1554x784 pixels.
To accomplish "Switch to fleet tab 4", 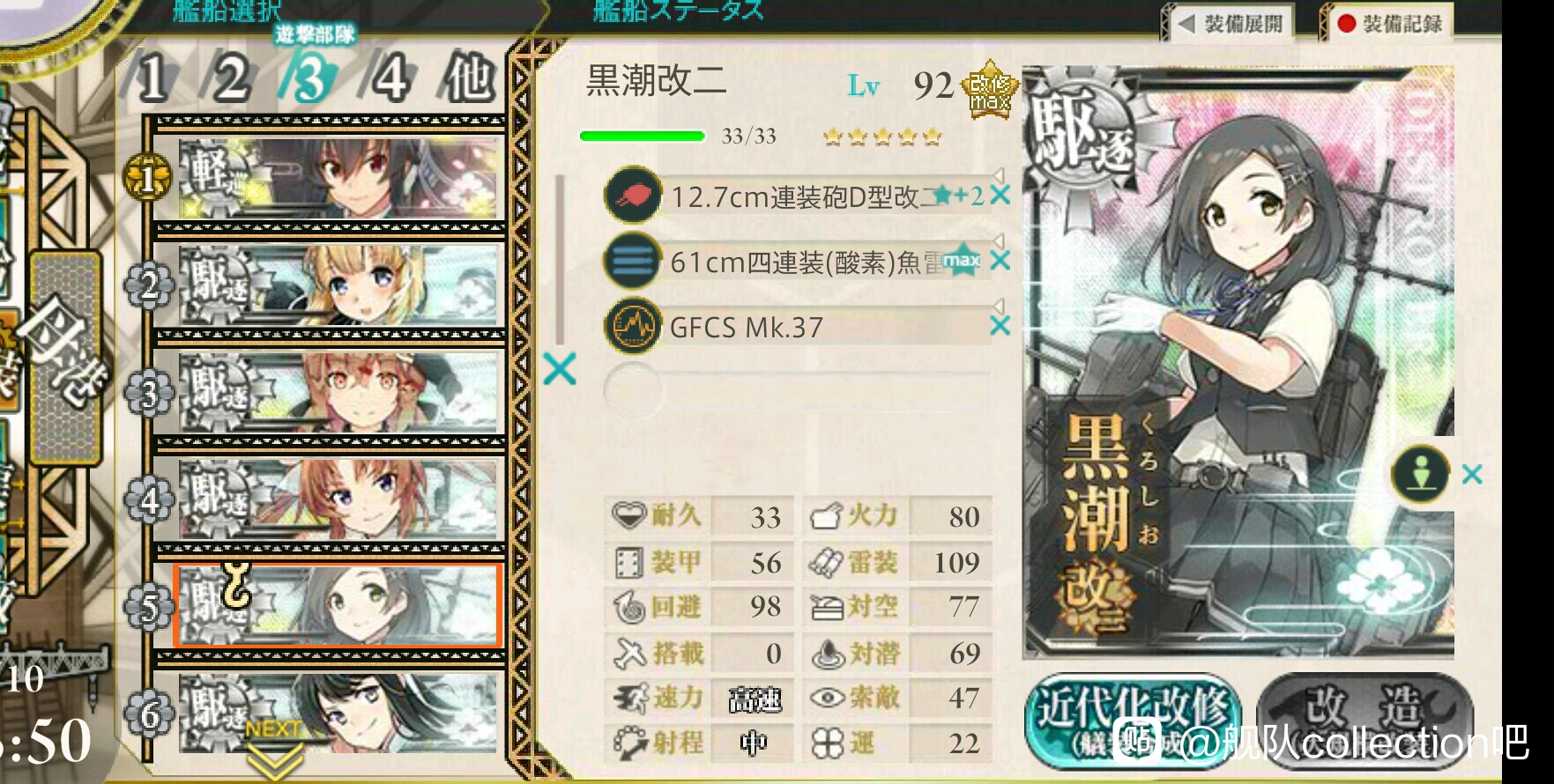I will pyautogui.click(x=389, y=78).
